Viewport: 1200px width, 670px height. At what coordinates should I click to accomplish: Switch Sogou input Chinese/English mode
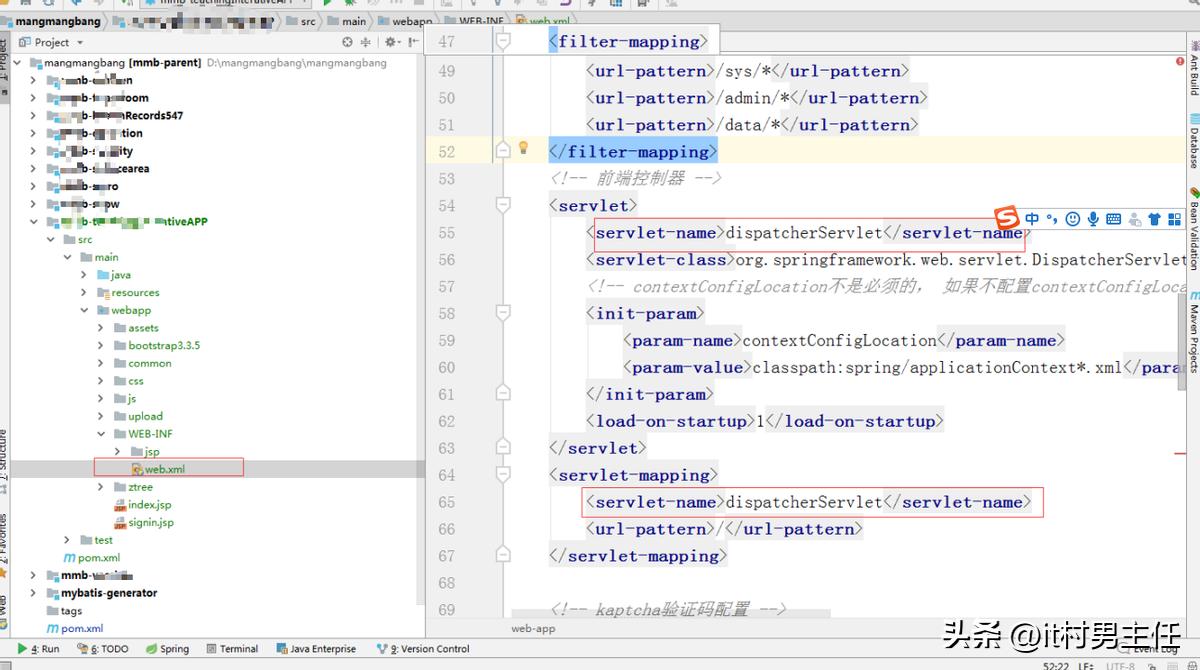(x=1032, y=219)
